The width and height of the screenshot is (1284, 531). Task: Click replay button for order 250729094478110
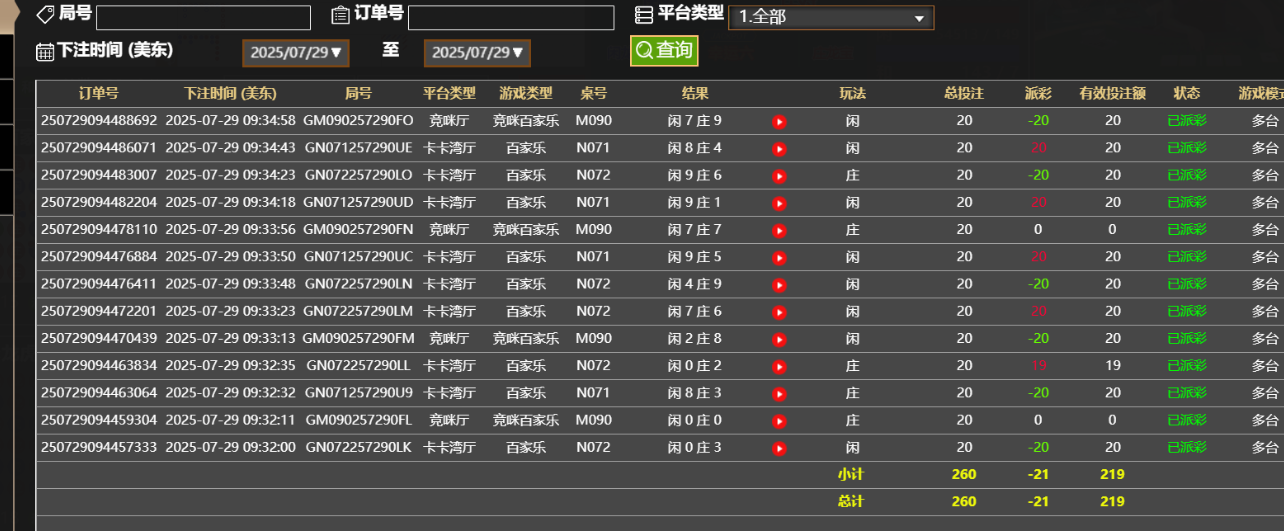(x=779, y=230)
